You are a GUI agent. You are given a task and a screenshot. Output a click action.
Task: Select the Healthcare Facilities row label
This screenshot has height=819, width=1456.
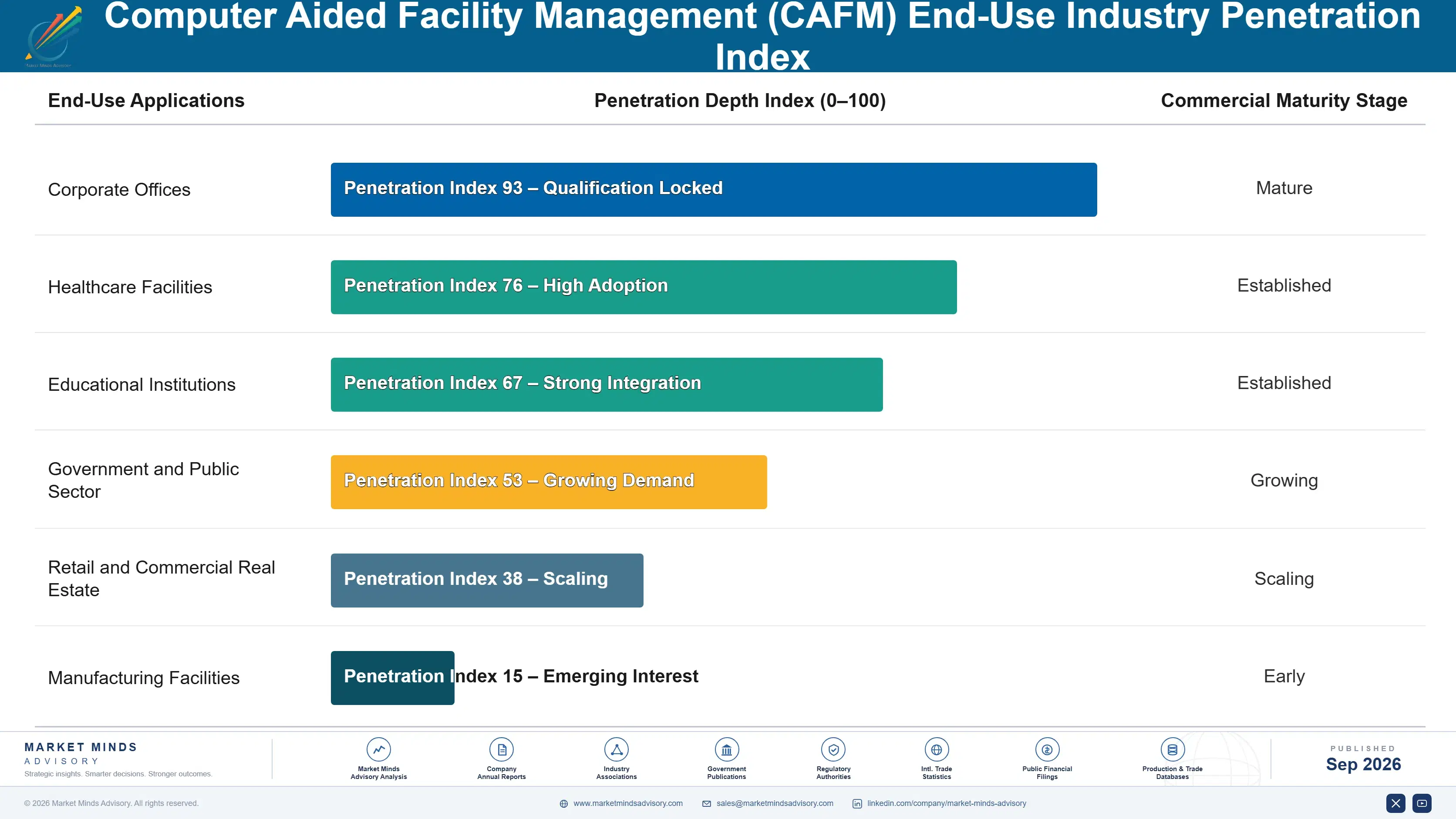coord(130,287)
